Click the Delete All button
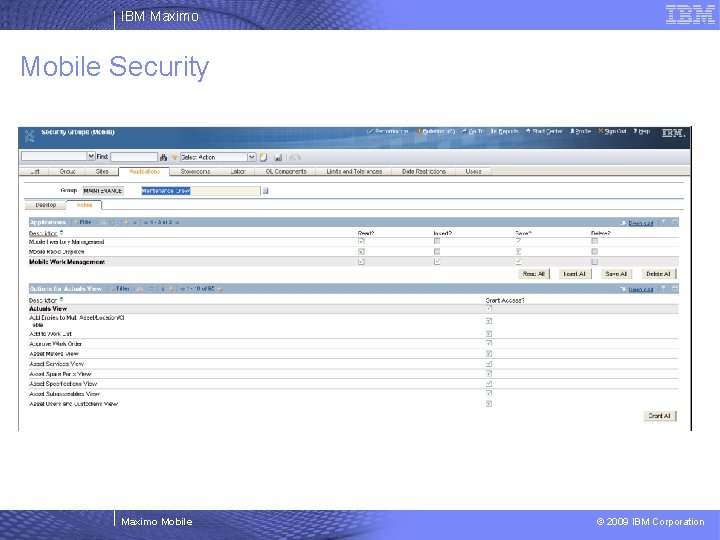Screen dimensions: 720x540 coord(658,274)
